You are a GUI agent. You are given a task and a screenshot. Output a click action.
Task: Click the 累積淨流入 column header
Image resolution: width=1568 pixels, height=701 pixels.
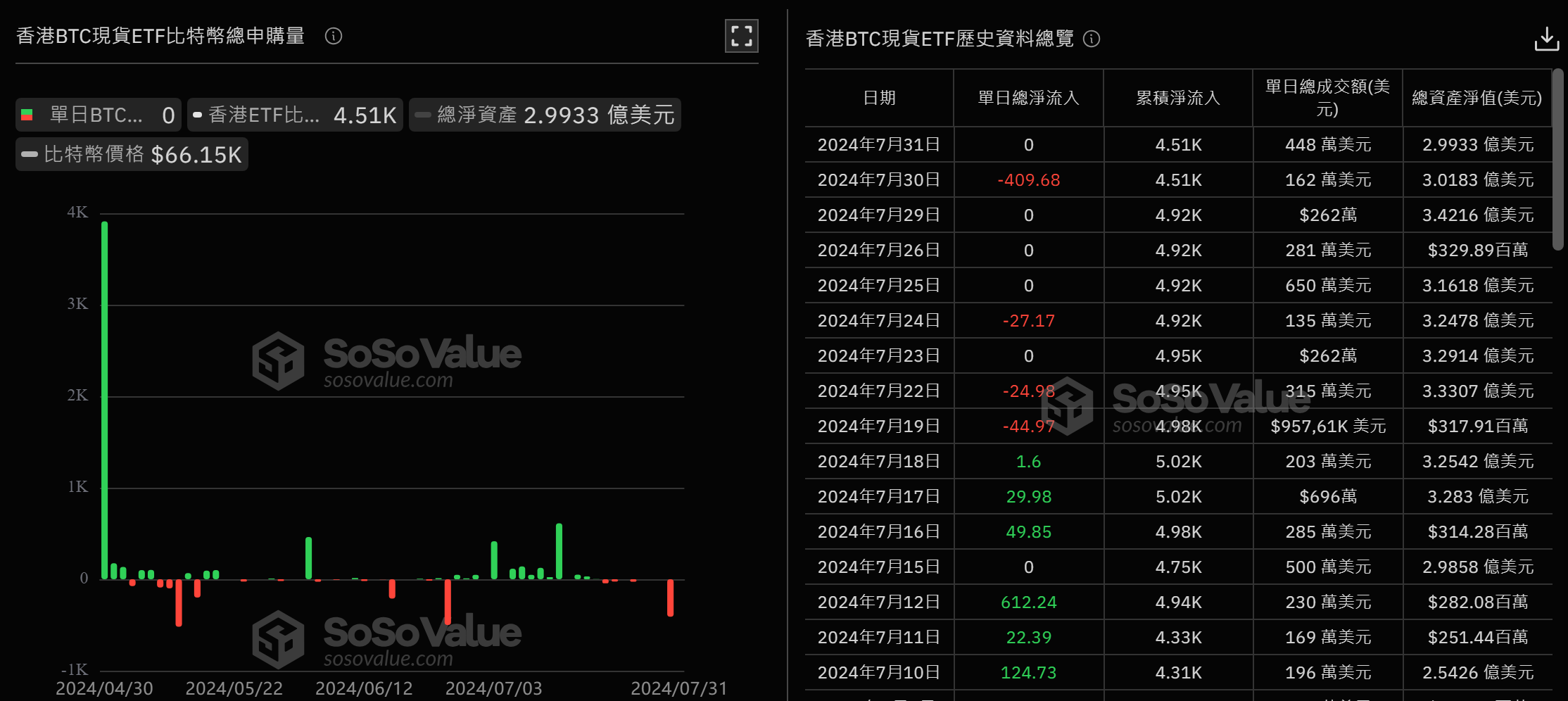point(1178,98)
